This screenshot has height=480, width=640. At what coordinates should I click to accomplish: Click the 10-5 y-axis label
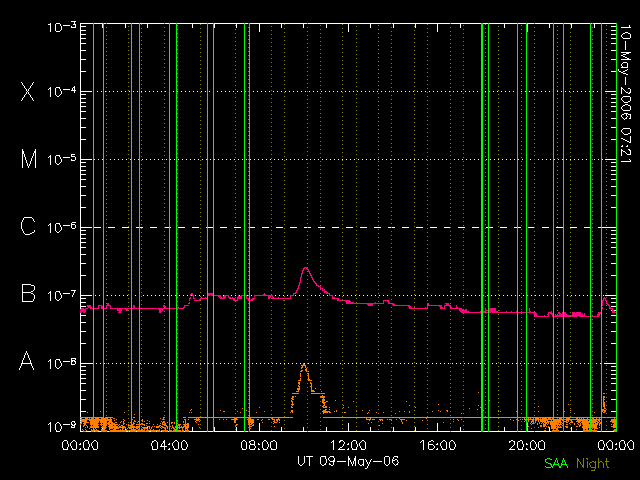pos(62,160)
